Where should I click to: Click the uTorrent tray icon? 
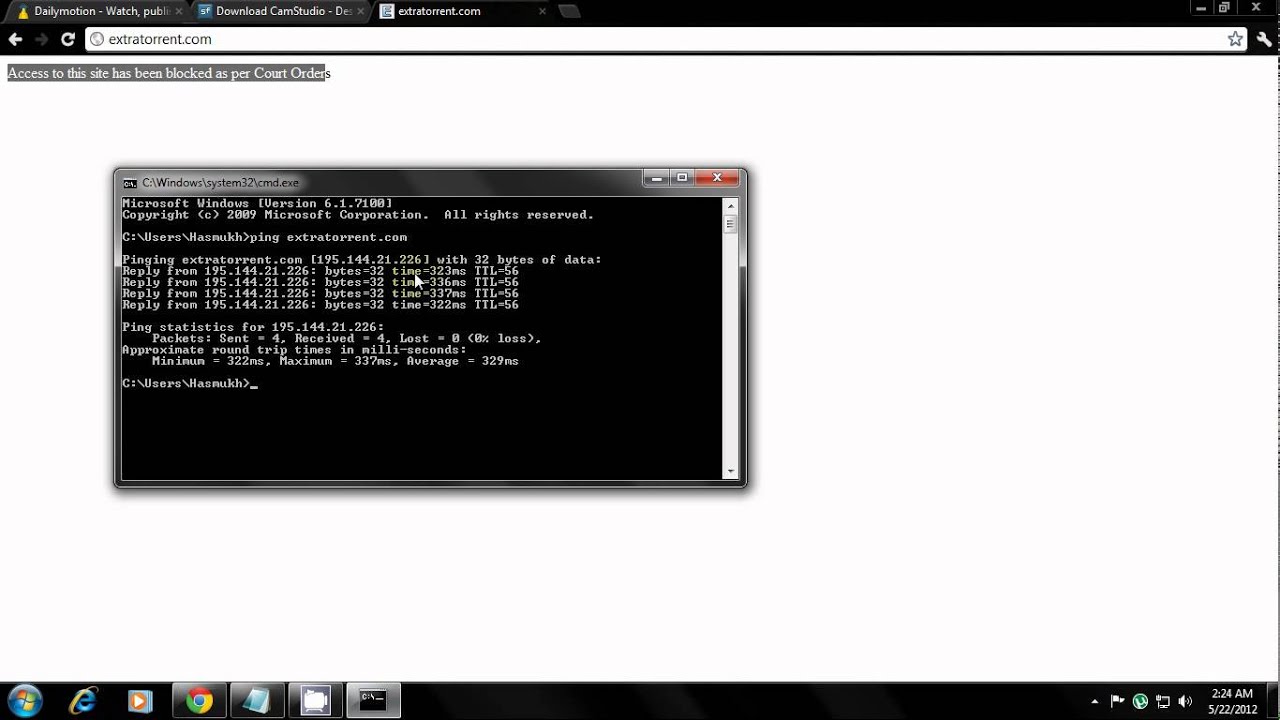click(x=1140, y=701)
